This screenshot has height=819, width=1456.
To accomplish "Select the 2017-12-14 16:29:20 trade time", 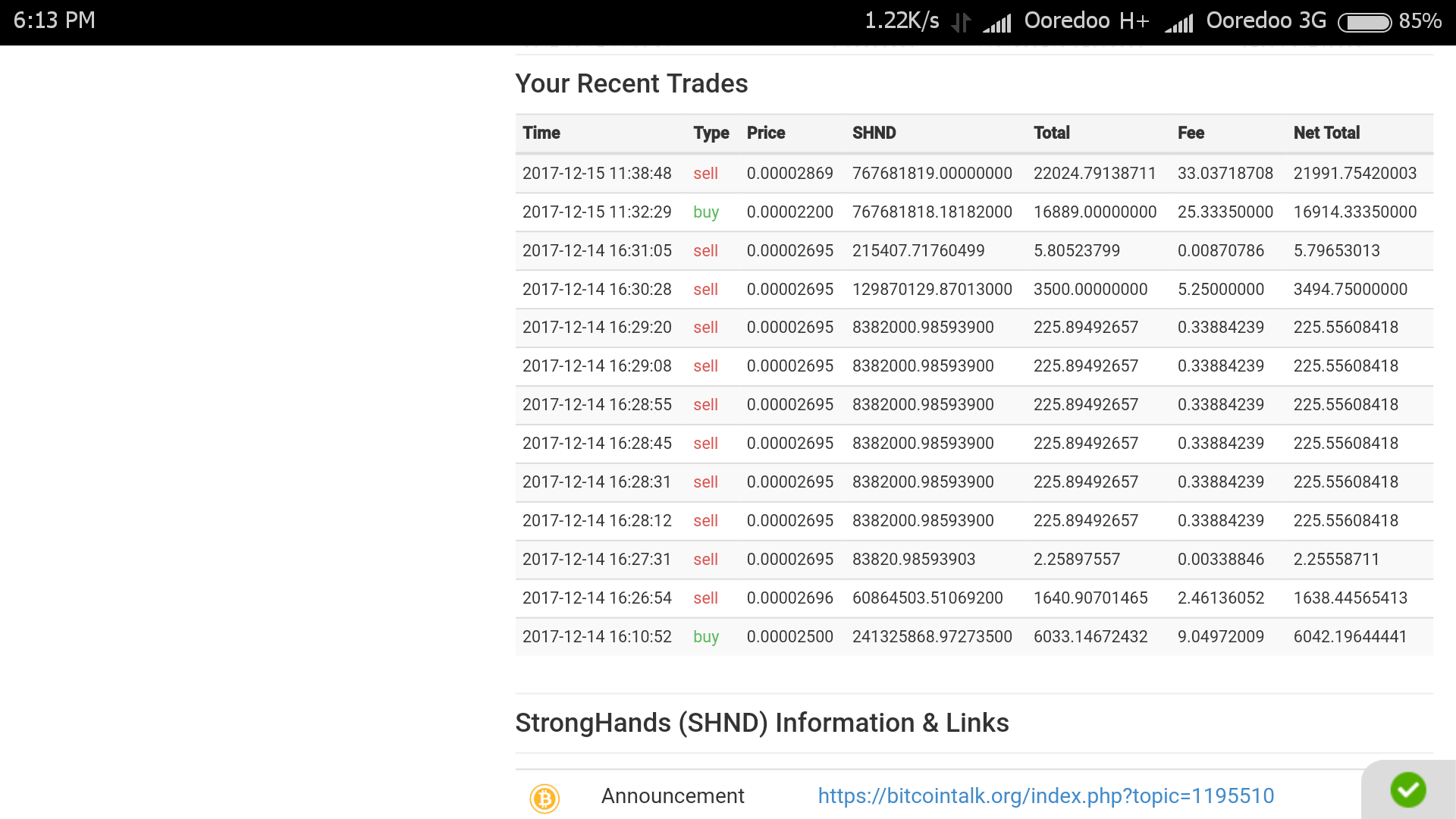I will tap(597, 327).
